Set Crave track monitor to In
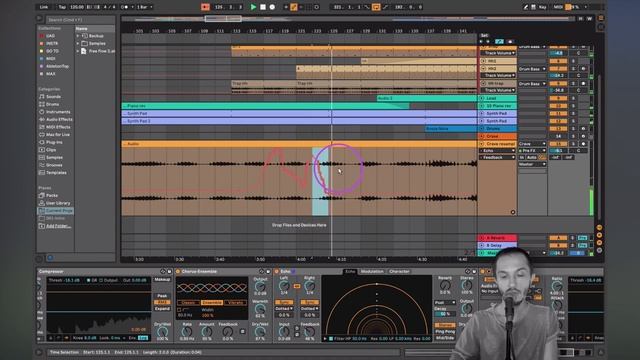640x360 pixels. click(522, 158)
